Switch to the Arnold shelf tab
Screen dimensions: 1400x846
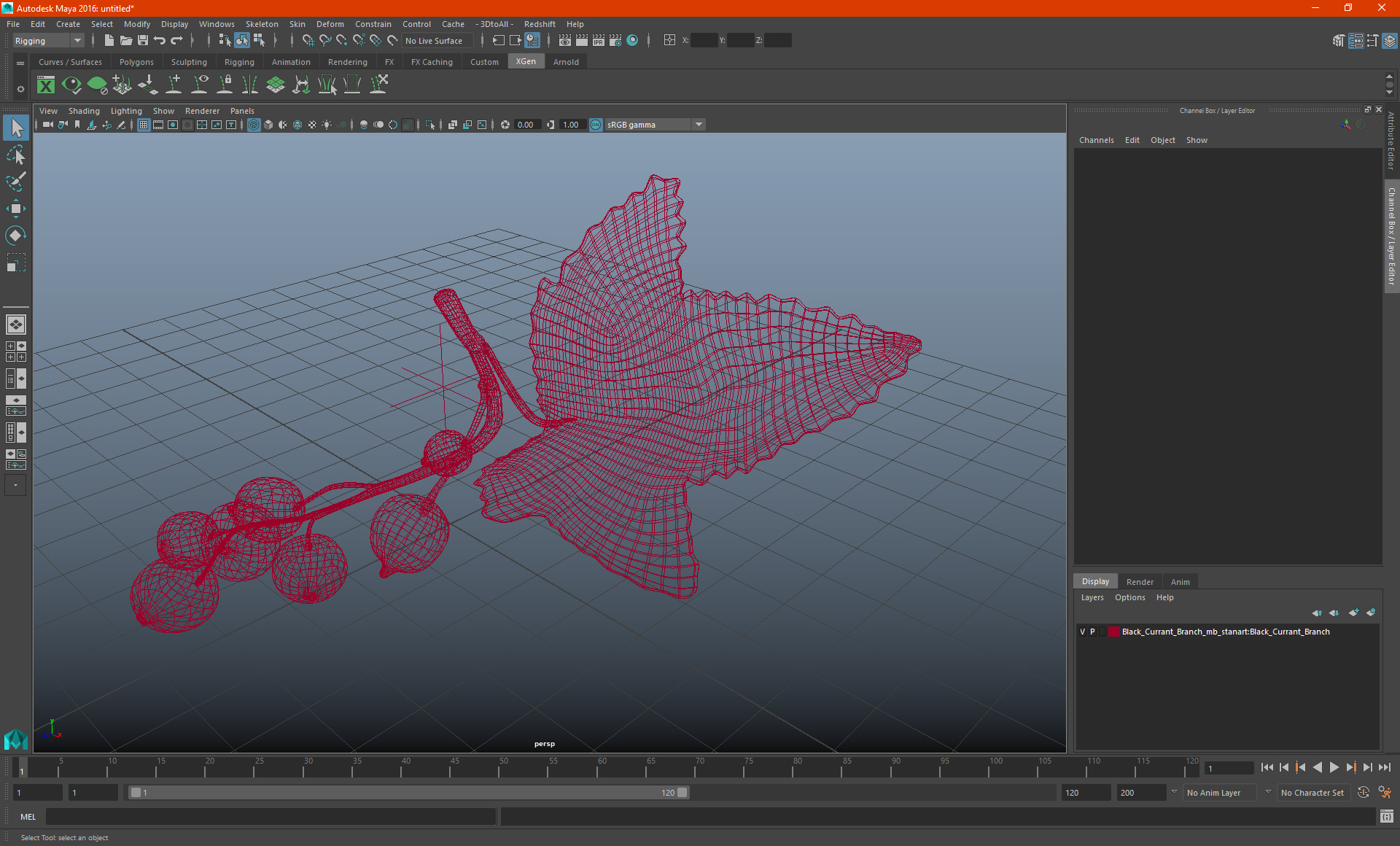coord(566,62)
